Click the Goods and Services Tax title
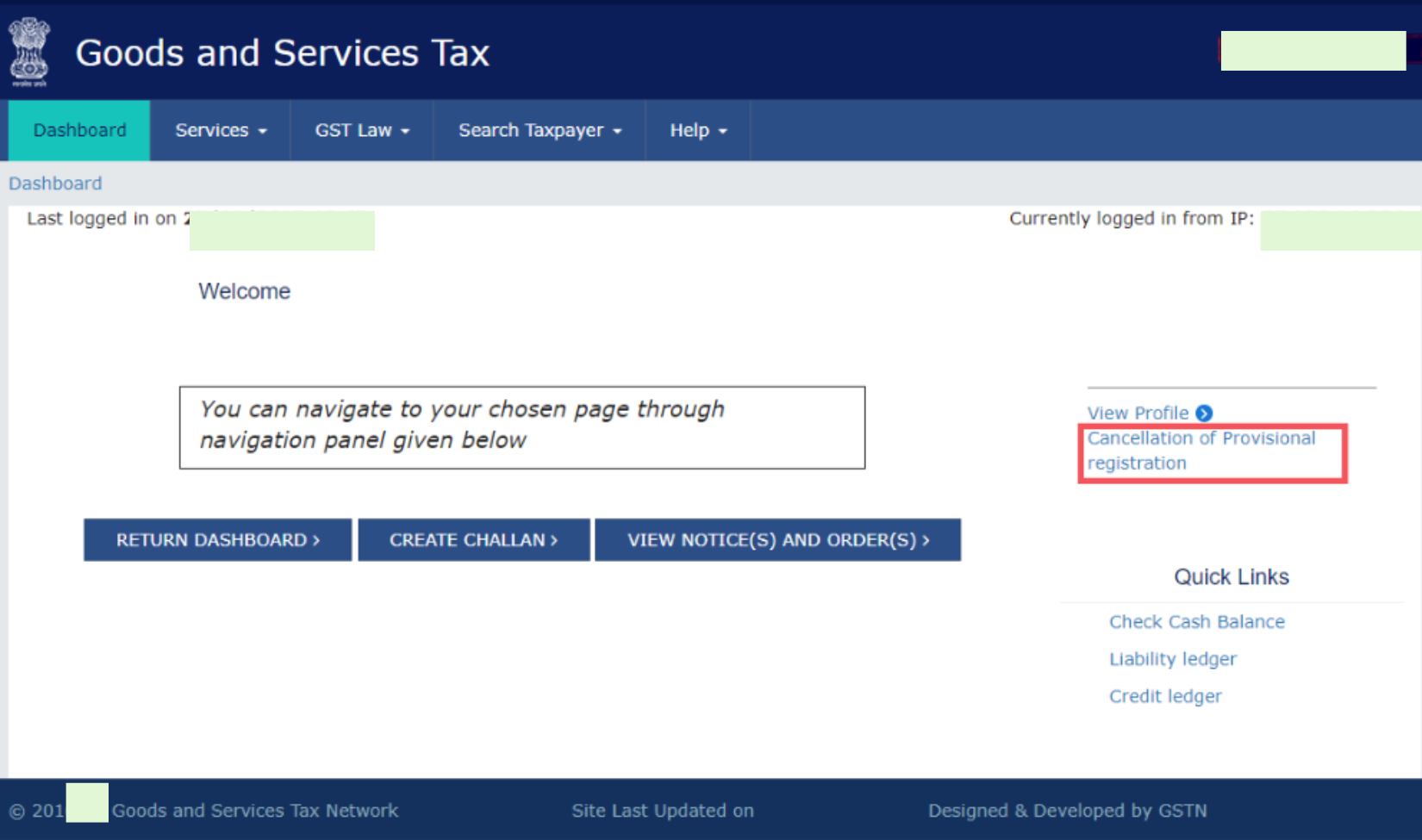 pos(282,53)
